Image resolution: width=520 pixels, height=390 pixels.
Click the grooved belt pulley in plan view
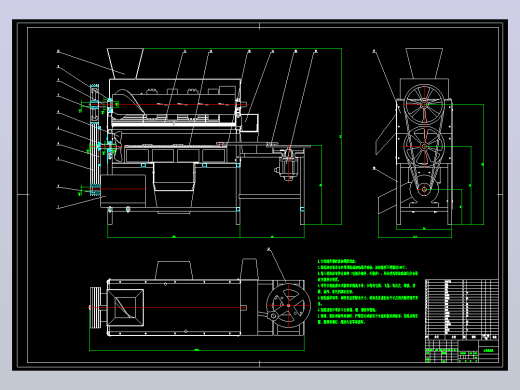[x=95, y=308]
